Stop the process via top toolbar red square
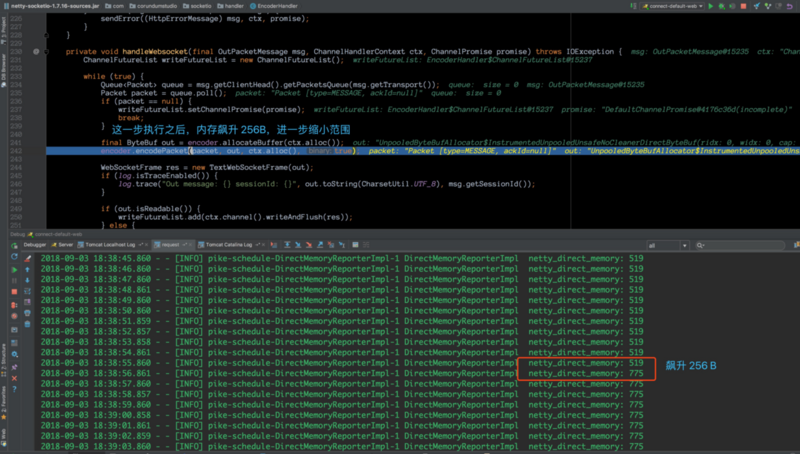The height and width of the screenshot is (454, 800). [743, 6]
